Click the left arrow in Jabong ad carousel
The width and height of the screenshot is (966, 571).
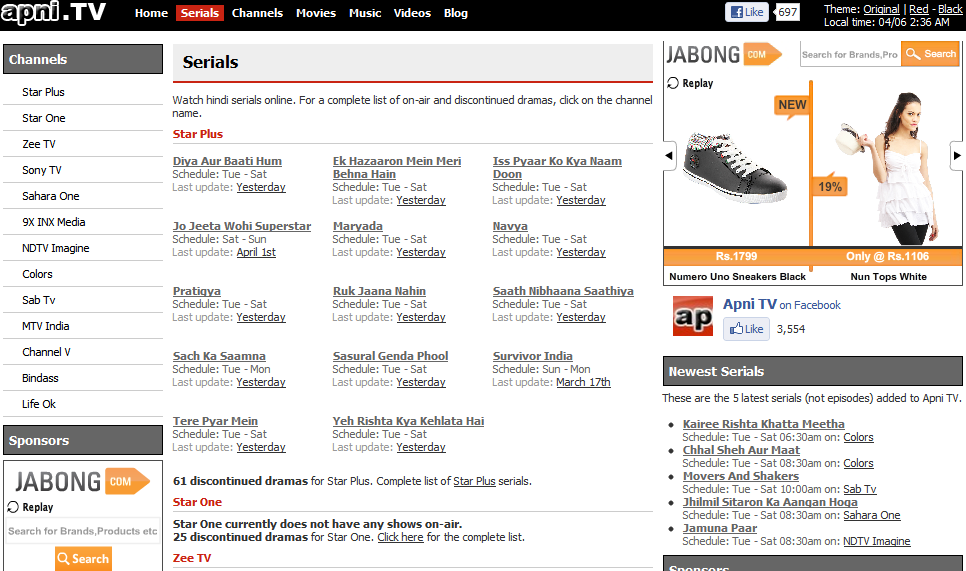pyautogui.click(x=670, y=155)
